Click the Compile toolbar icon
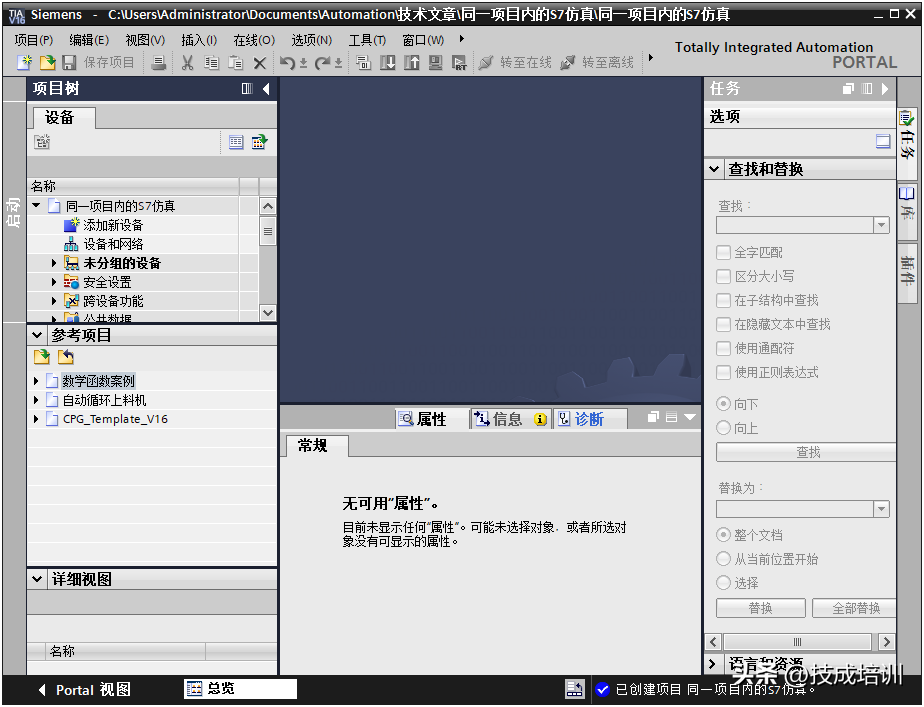Image resolution: width=924 pixels, height=707 pixels. (x=364, y=62)
